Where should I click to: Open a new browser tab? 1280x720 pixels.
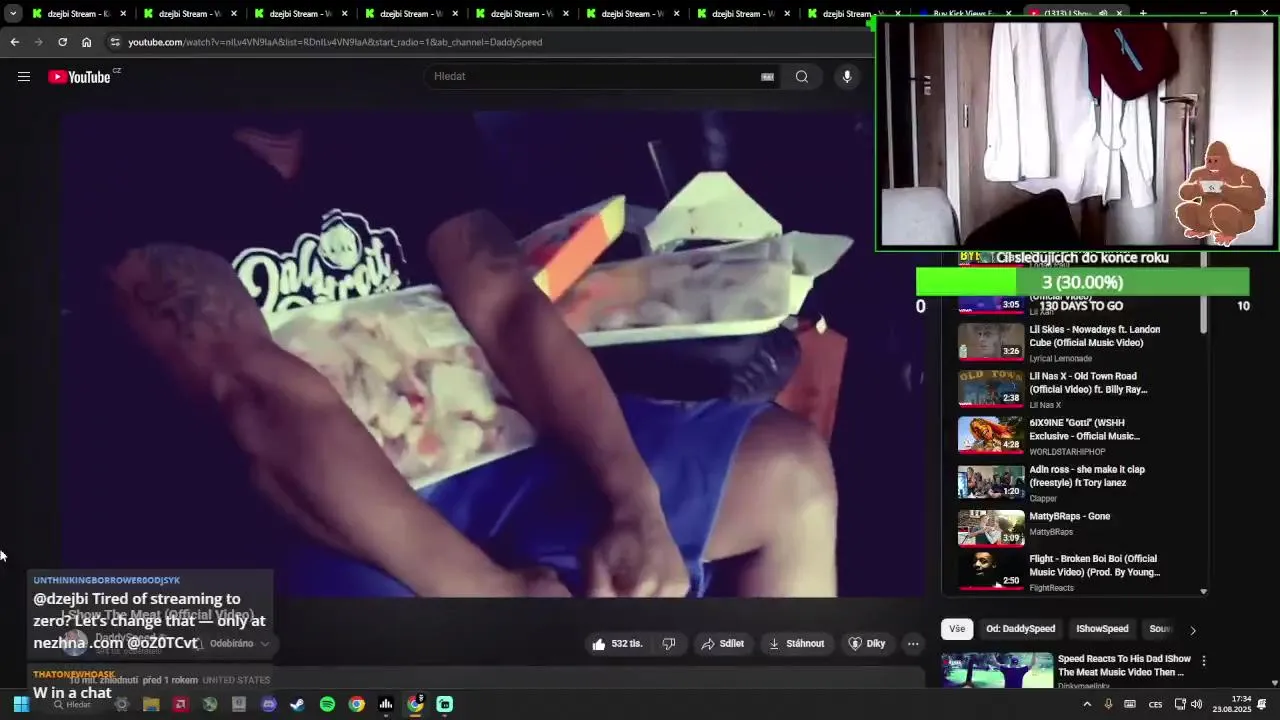pyautogui.click(x=1143, y=14)
